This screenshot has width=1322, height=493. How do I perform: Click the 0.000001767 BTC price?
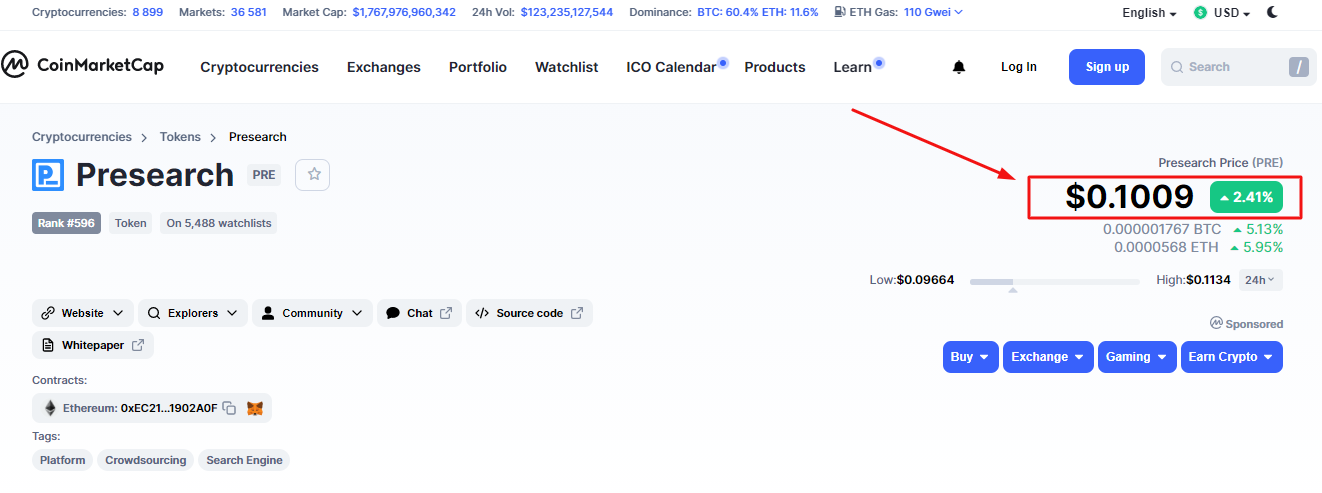tap(1162, 229)
